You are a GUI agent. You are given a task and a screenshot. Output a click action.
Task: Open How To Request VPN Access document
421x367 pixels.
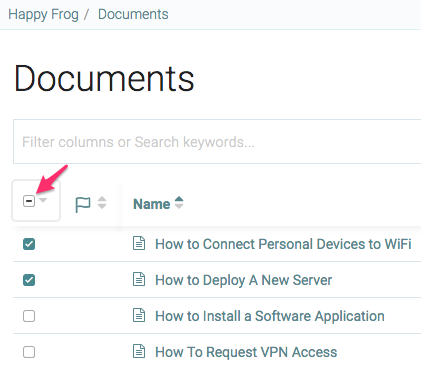[246, 352]
